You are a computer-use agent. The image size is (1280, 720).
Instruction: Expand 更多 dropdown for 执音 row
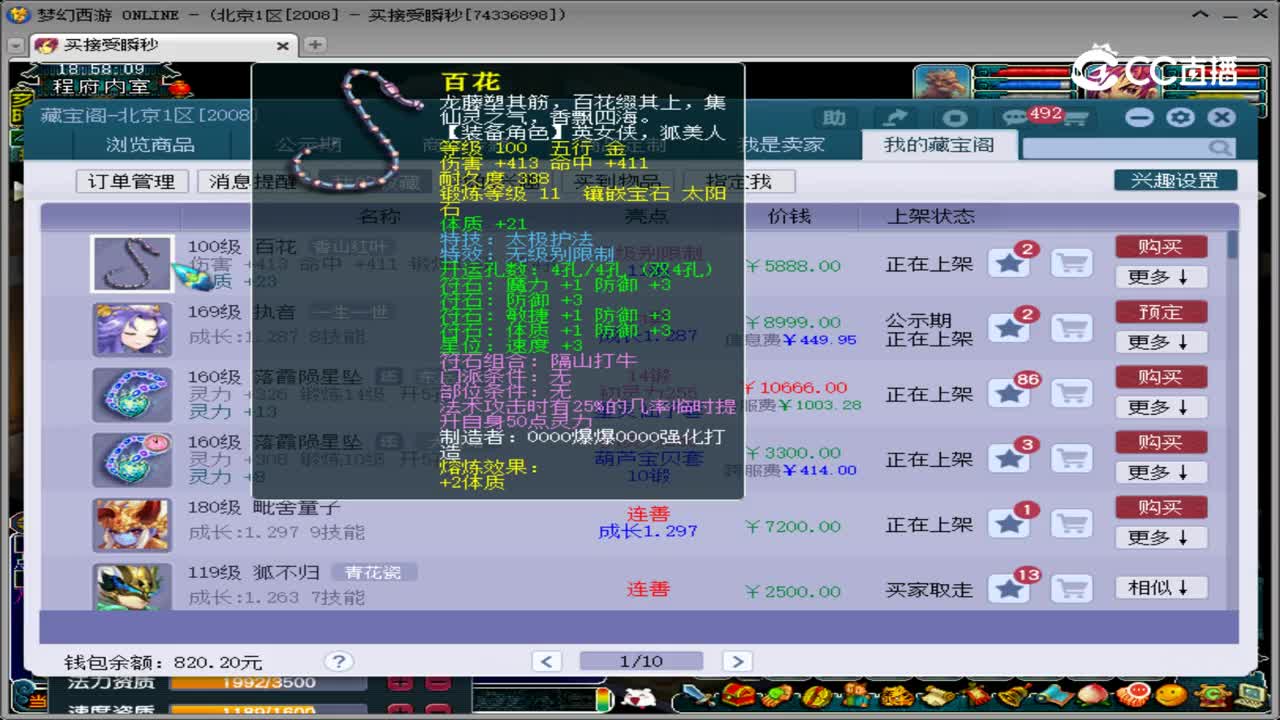click(x=1160, y=342)
